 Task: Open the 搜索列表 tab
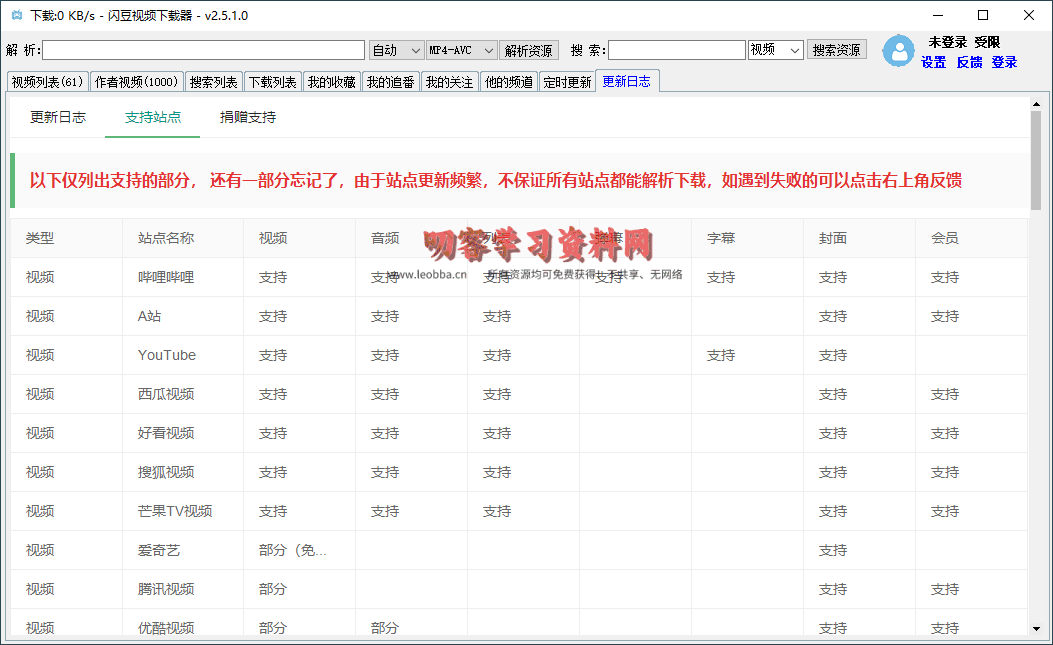click(214, 82)
